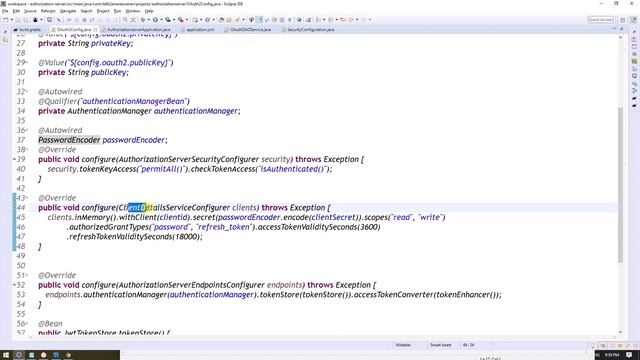Click the Open Perspective icon
The image size is (640, 360).
(x=623, y=20)
